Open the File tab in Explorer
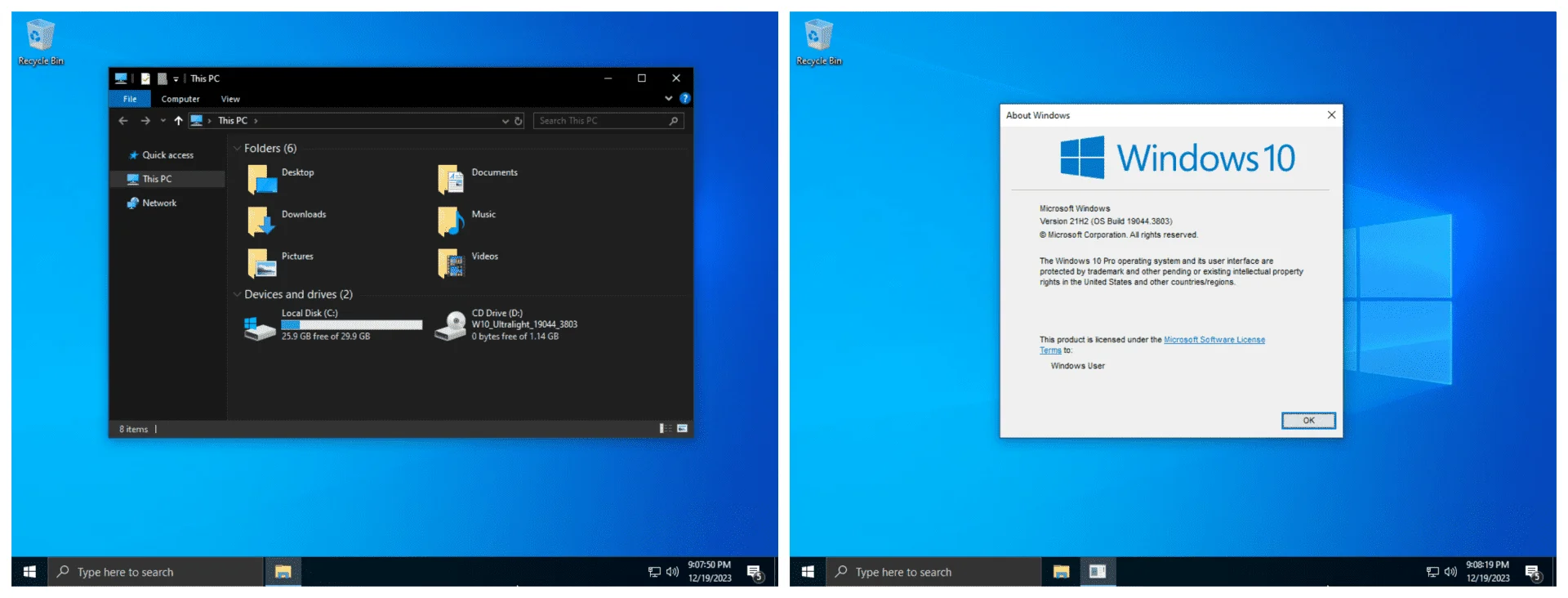Image resolution: width=1568 pixels, height=598 pixels. [130, 99]
